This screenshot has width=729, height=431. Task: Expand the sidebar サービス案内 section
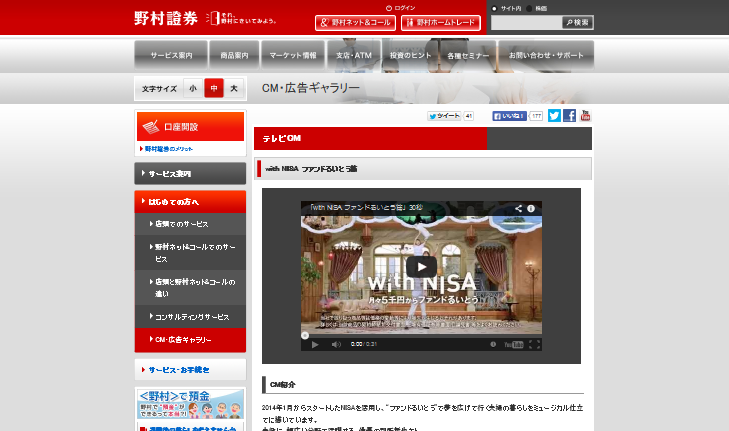click(190, 173)
